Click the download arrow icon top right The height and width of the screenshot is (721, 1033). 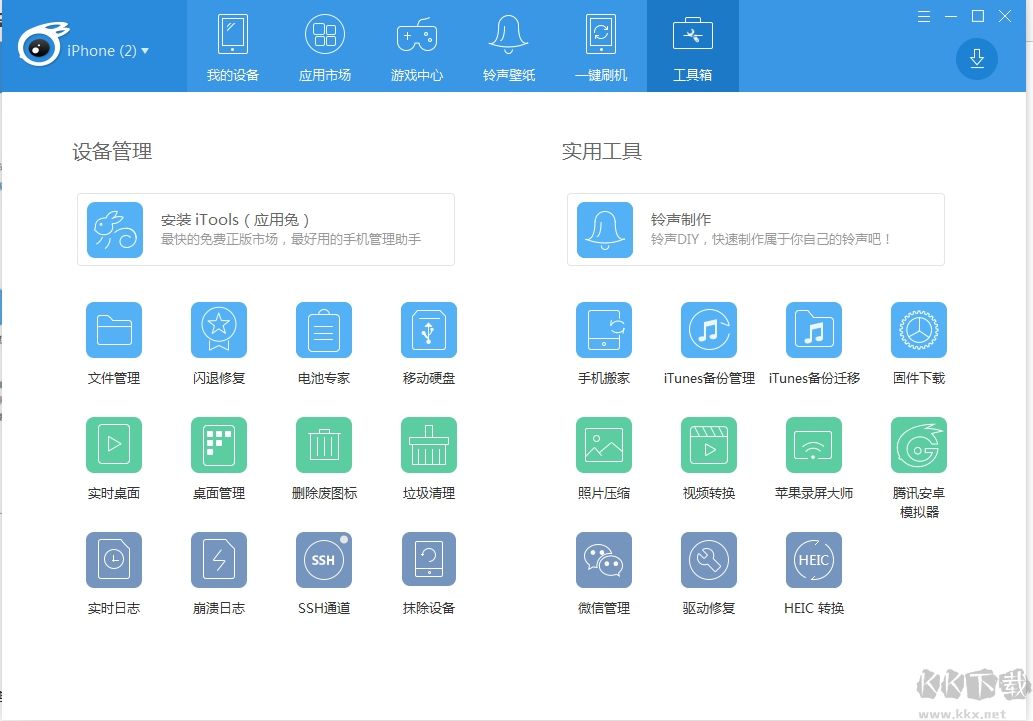[976, 59]
